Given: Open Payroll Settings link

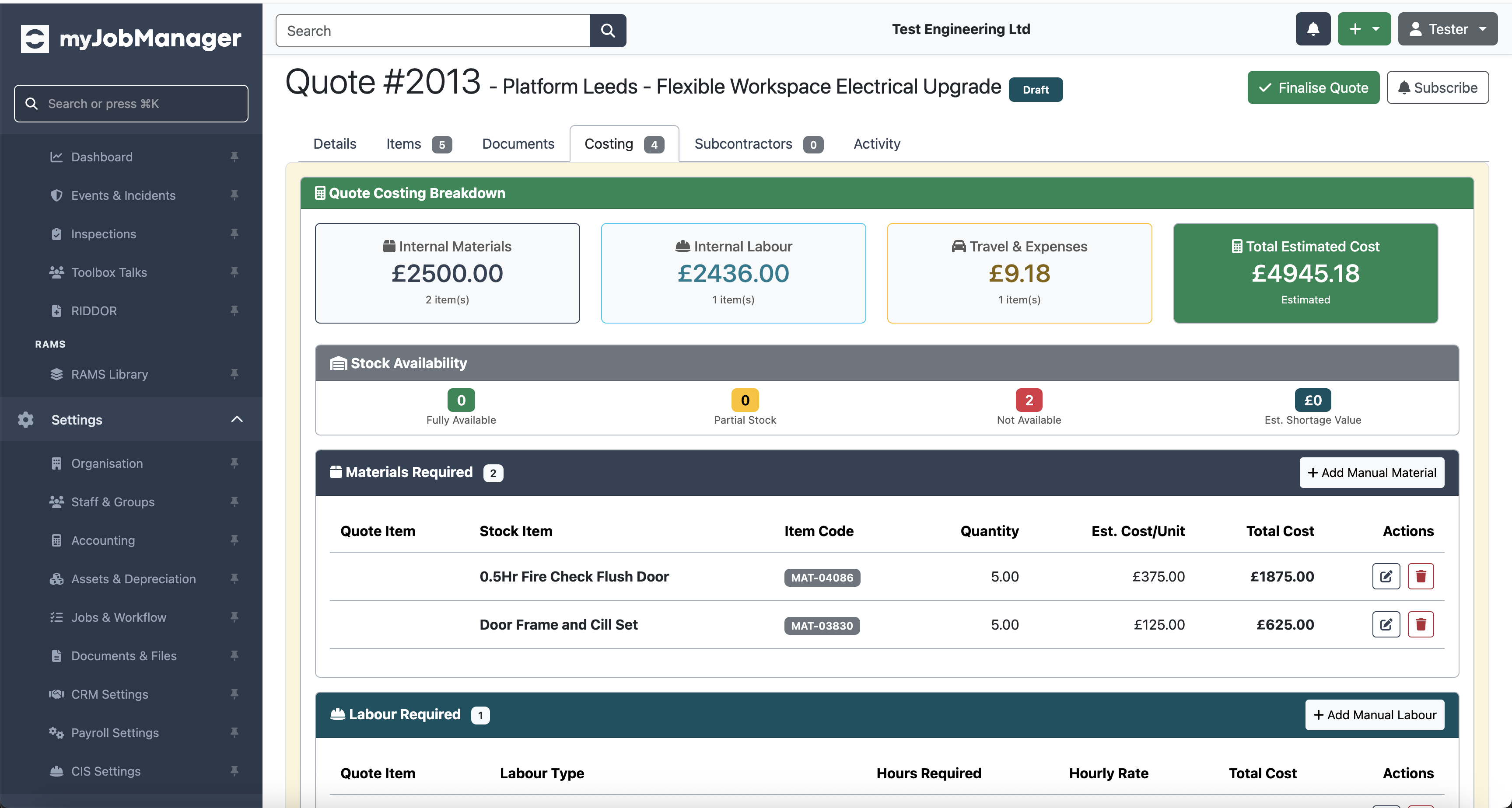Looking at the screenshot, I should coord(115,733).
